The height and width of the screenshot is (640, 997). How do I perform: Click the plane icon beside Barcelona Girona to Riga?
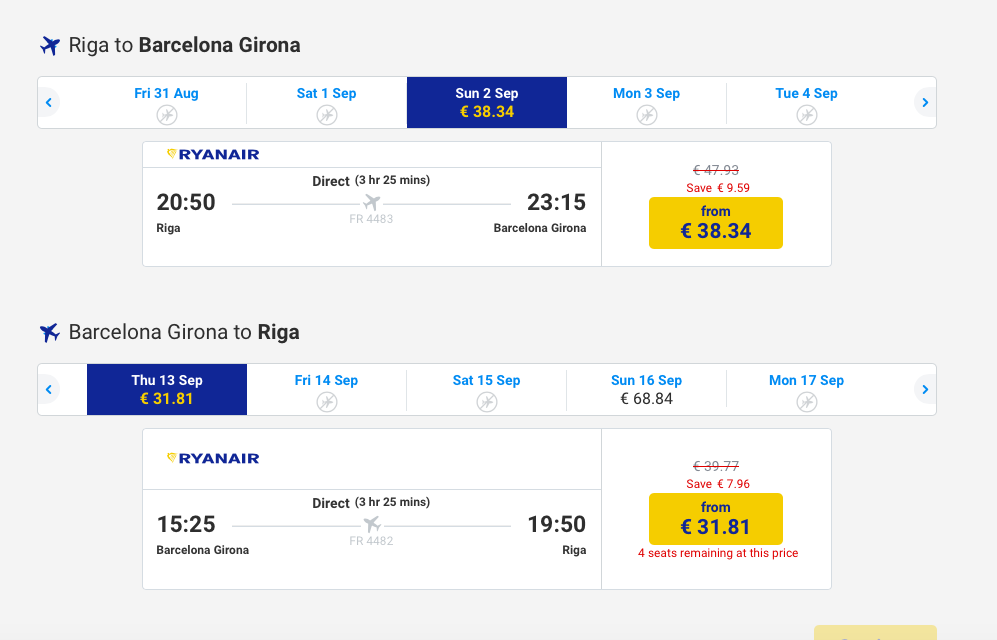(50, 332)
